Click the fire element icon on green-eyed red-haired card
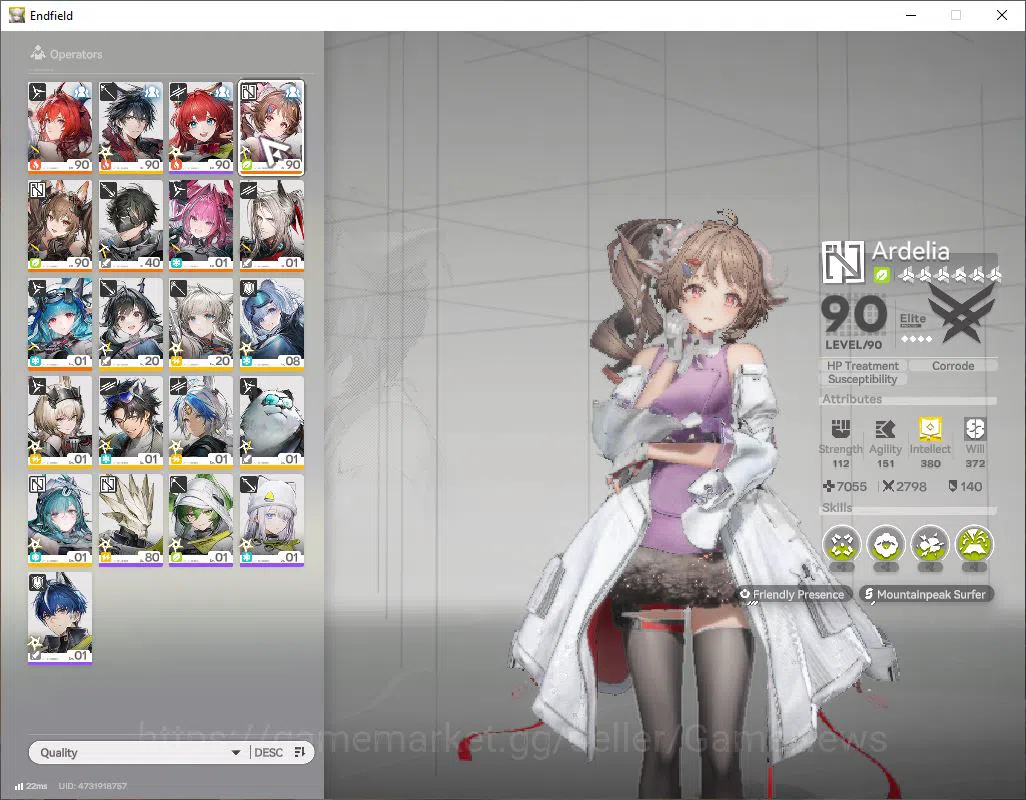 point(176,165)
